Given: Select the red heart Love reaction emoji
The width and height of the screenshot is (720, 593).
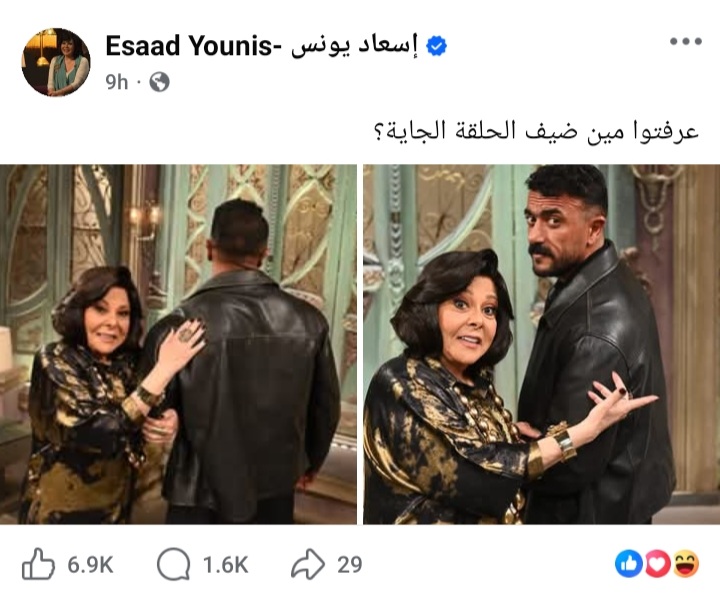Looking at the screenshot, I should [657, 564].
